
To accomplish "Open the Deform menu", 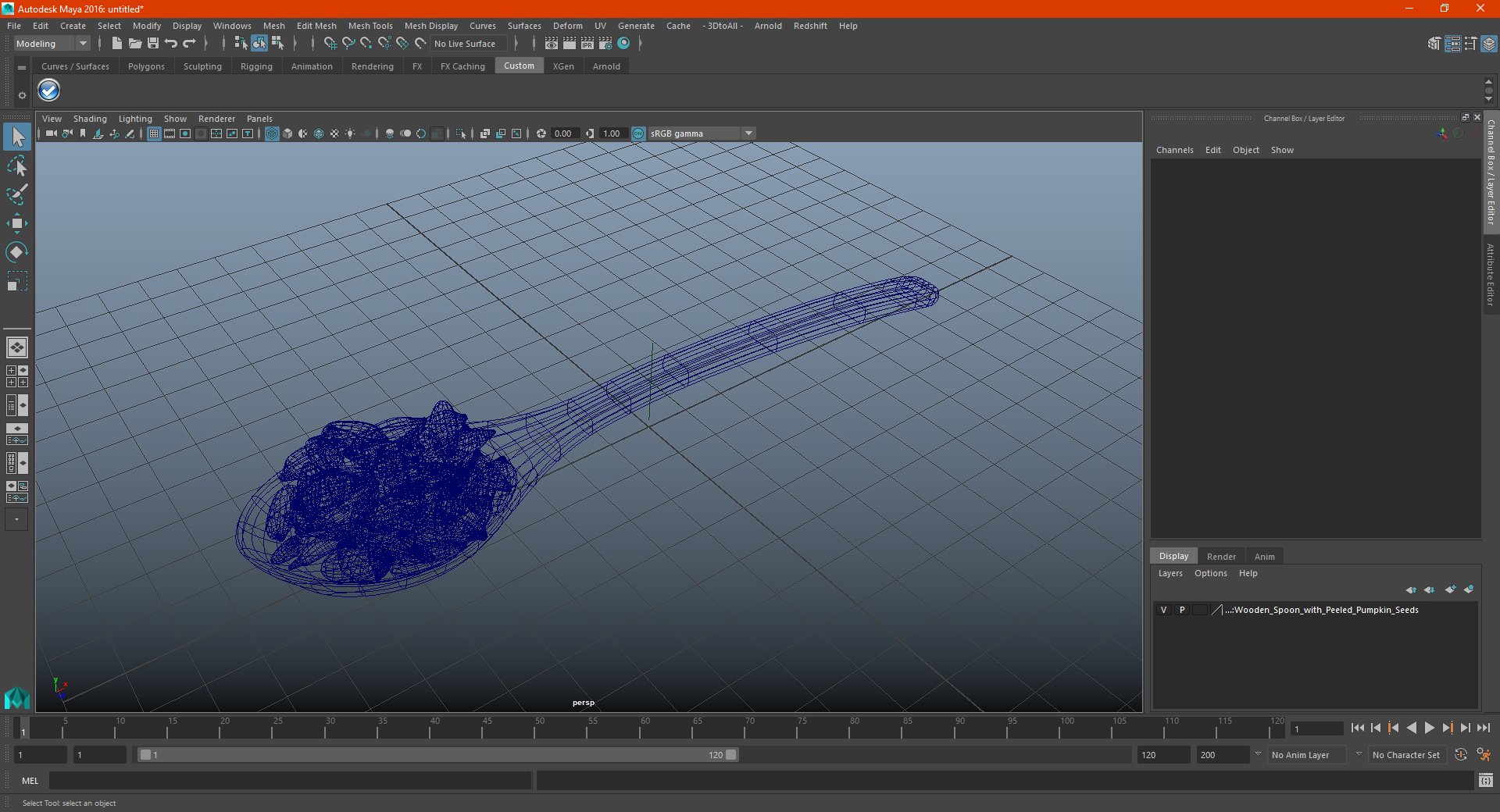I will coord(568,26).
